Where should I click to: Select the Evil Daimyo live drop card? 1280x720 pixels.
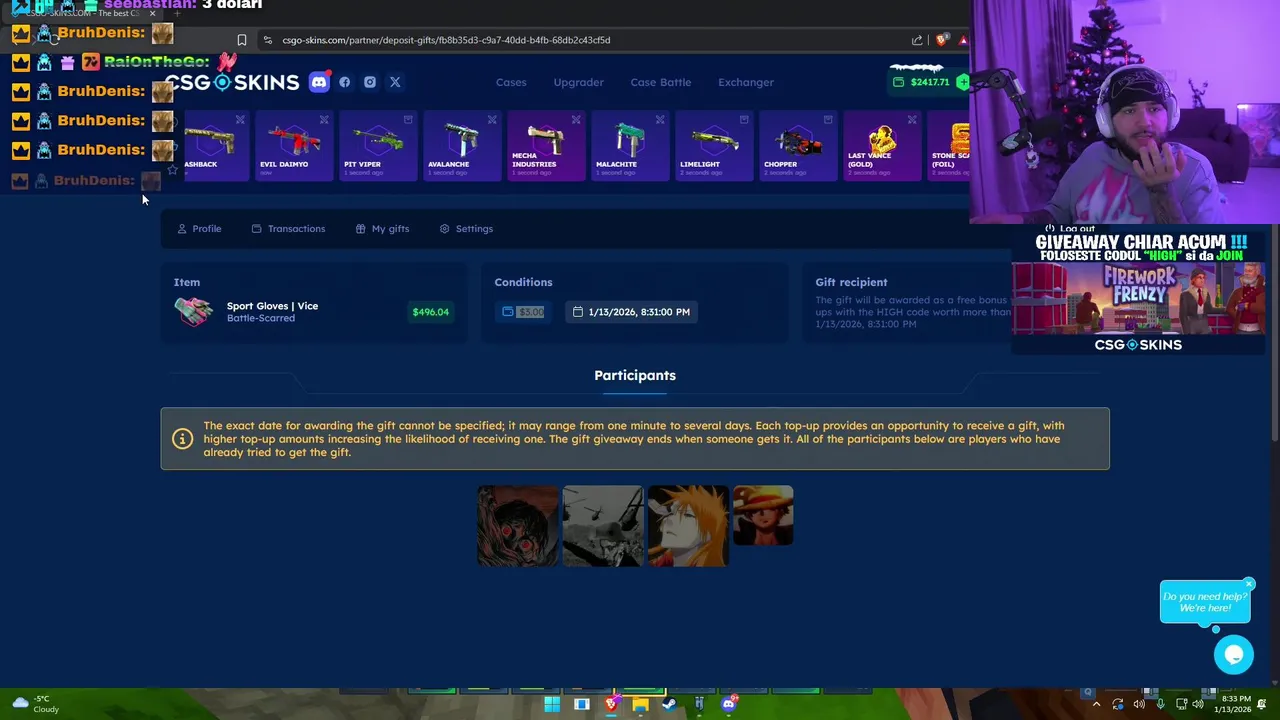coord(294,146)
